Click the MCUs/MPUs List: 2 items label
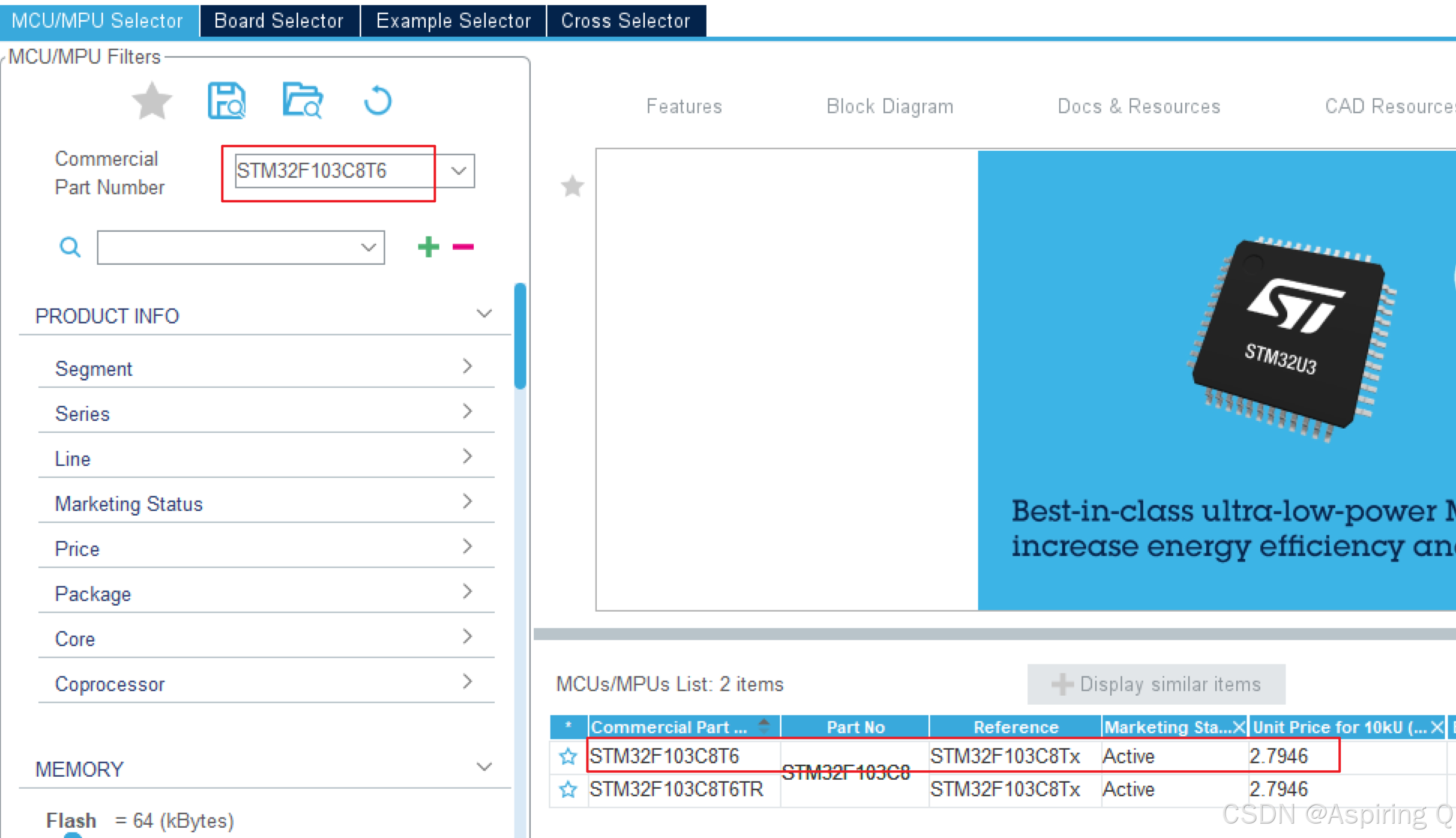 (x=670, y=684)
